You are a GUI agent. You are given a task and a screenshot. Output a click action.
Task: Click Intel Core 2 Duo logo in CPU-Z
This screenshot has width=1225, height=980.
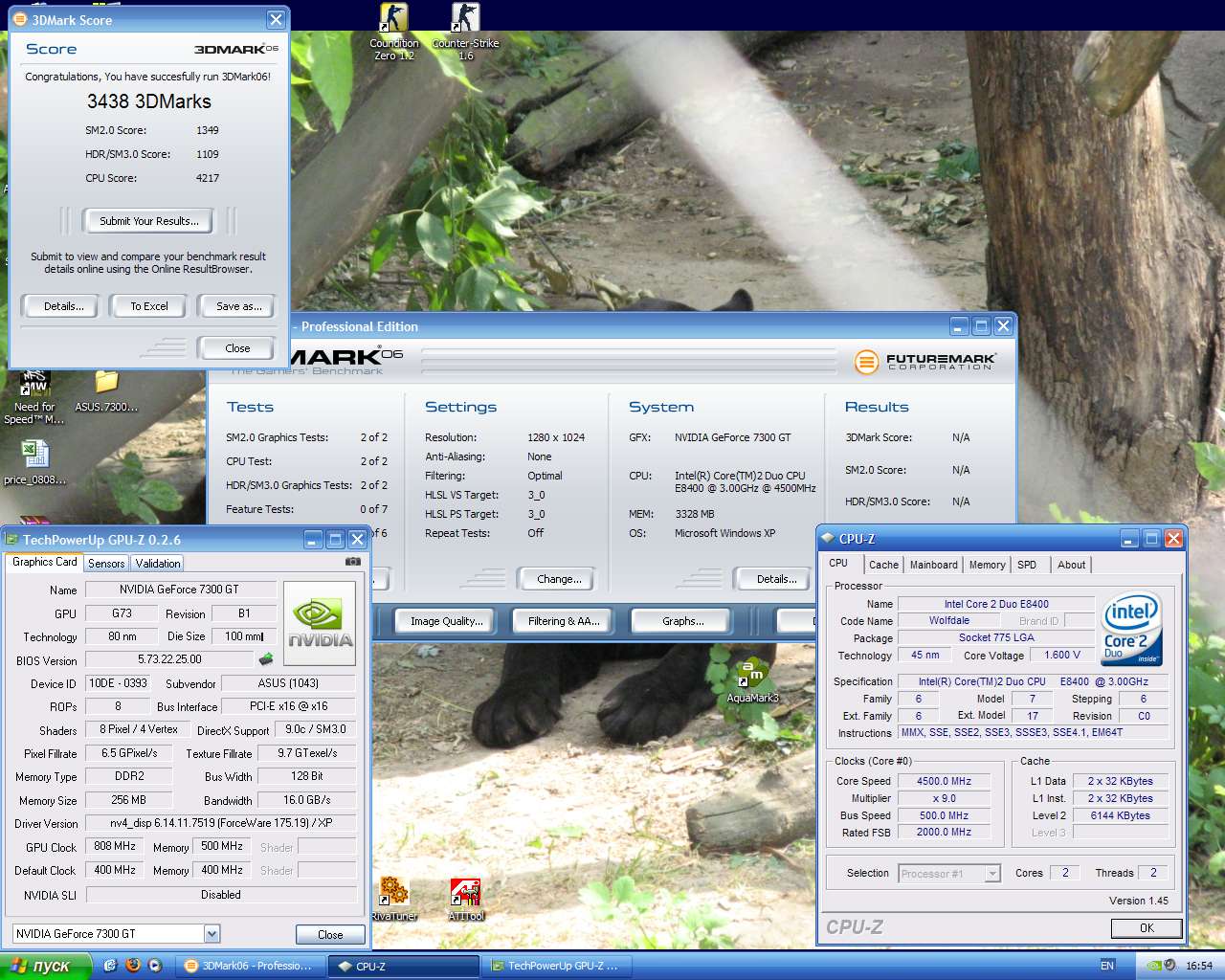(1131, 628)
